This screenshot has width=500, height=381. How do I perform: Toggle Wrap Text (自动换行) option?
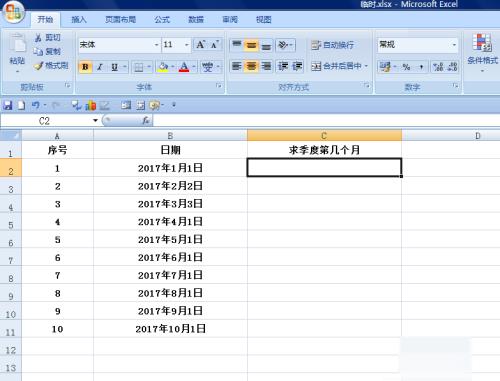tap(333, 45)
